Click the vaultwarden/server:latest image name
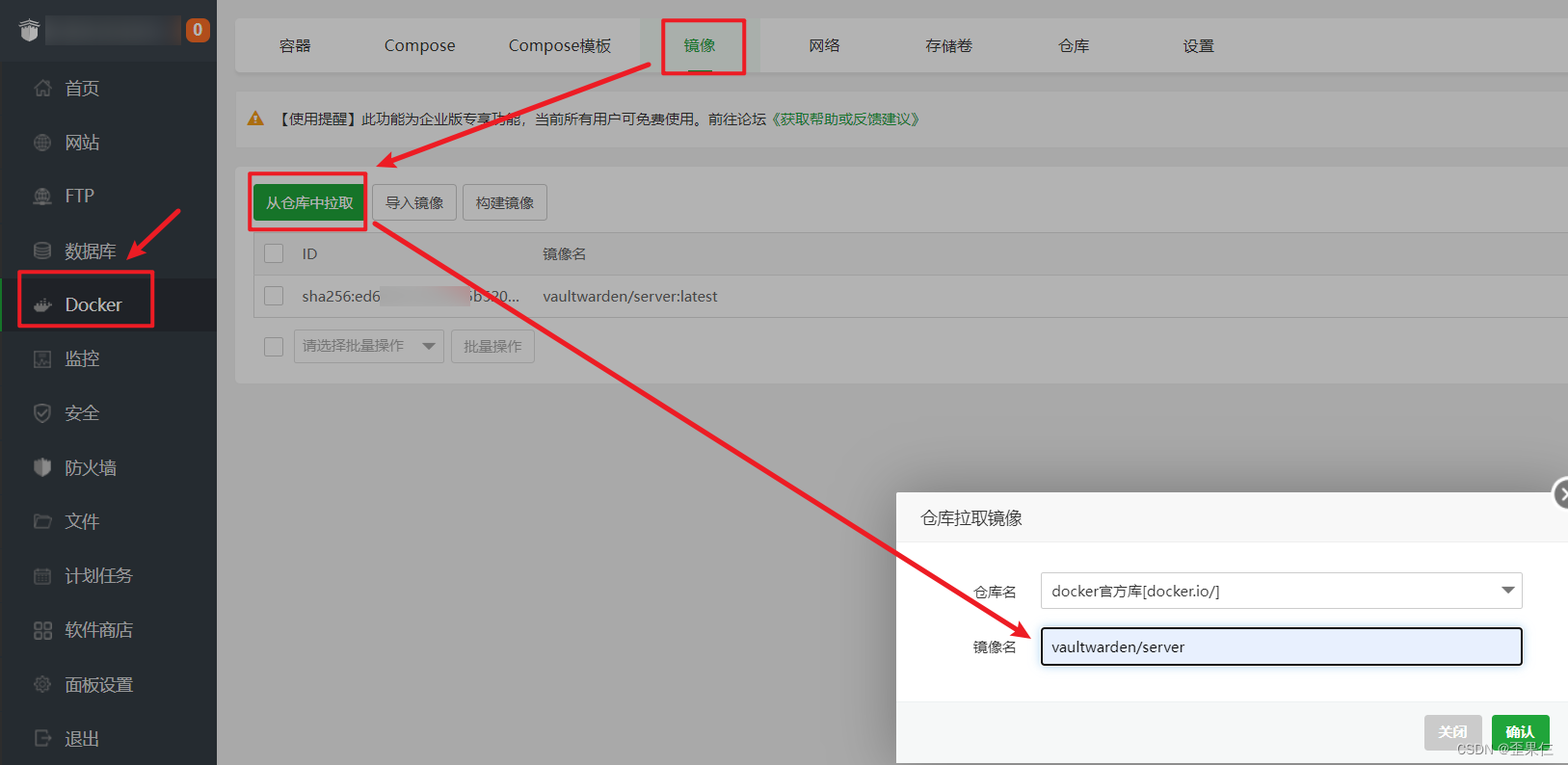Image resolution: width=1568 pixels, height=765 pixels. [630, 296]
